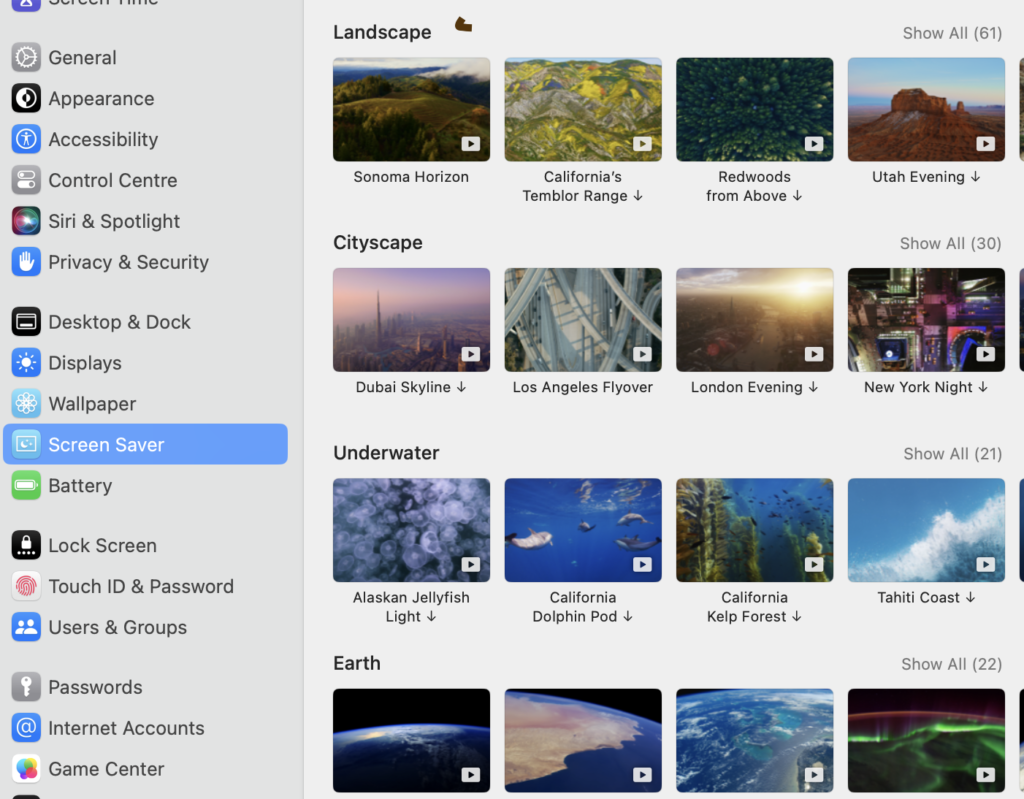
Task: Select the California Kelp Forest thumbnail
Action: tap(754, 530)
